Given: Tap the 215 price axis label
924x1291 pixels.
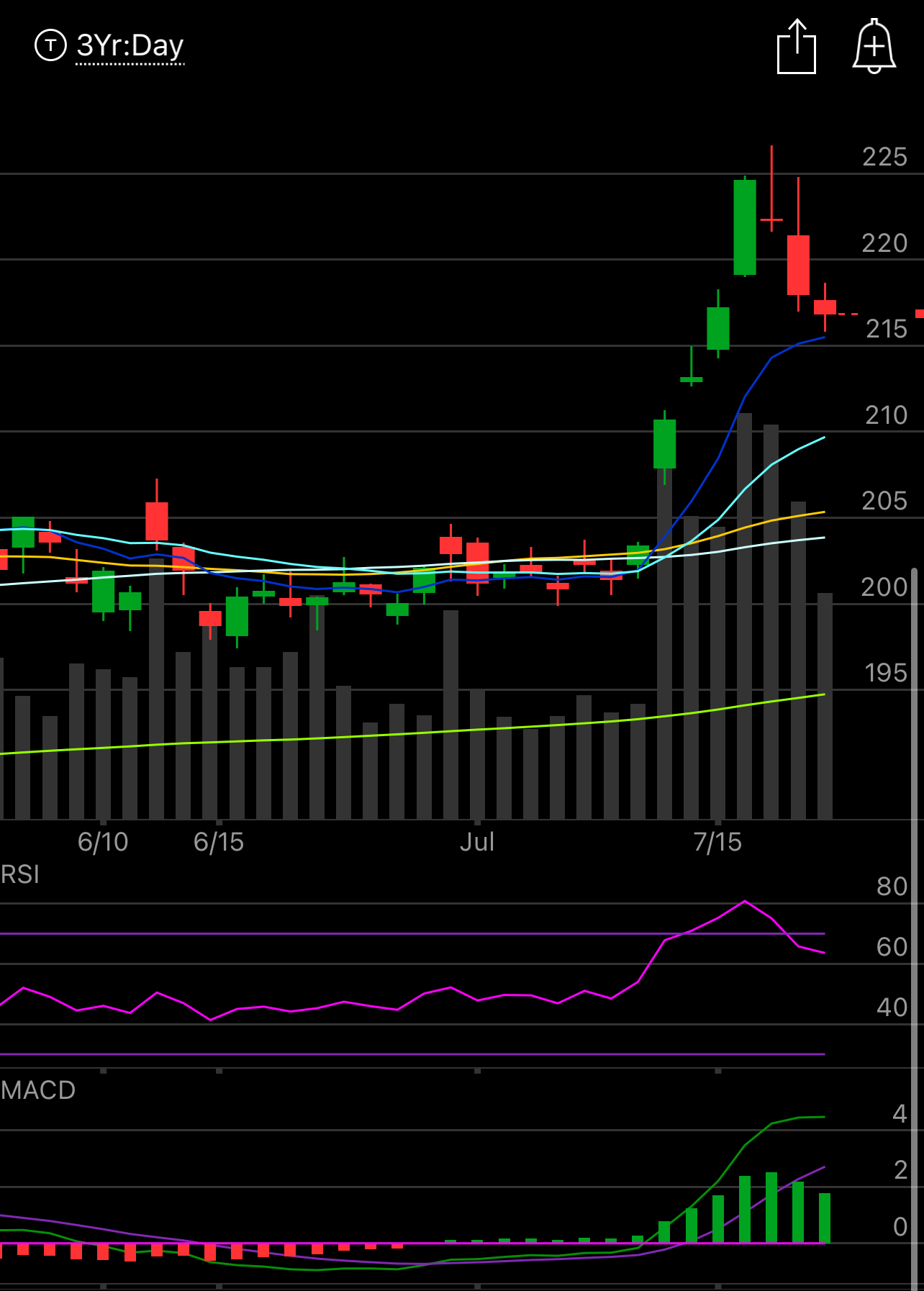Looking at the screenshot, I should (886, 329).
